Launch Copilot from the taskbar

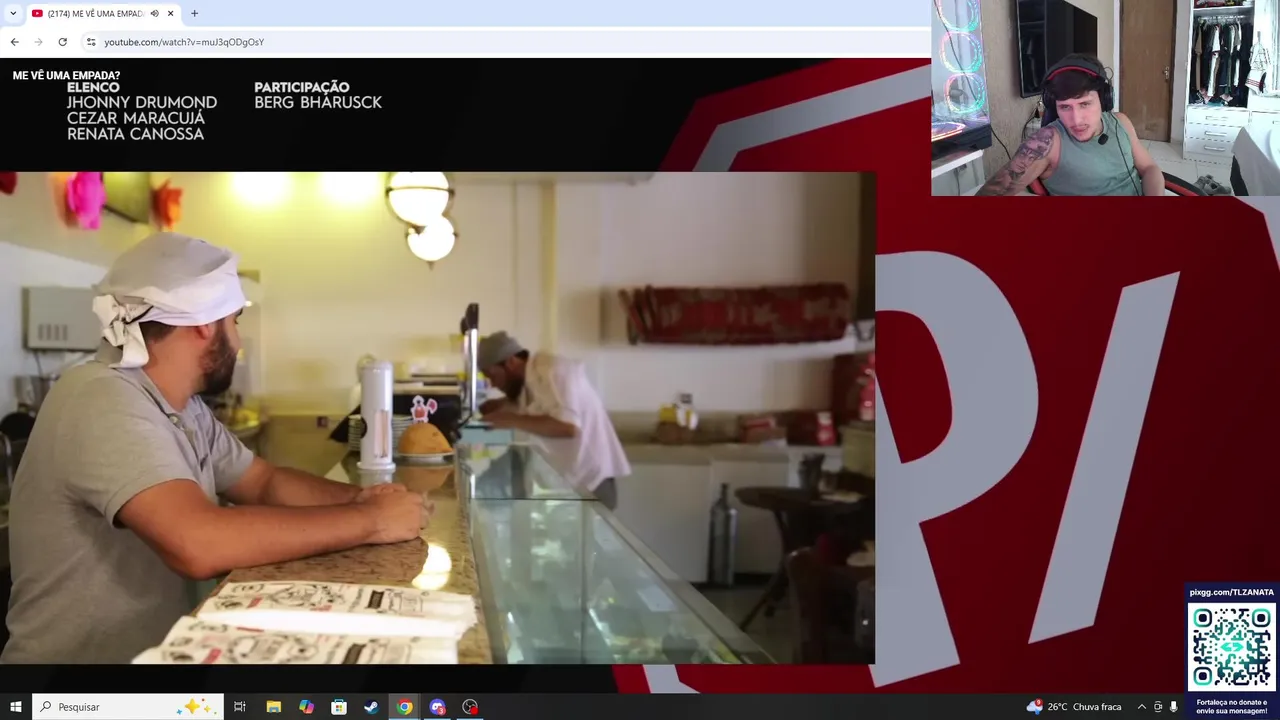point(306,707)
